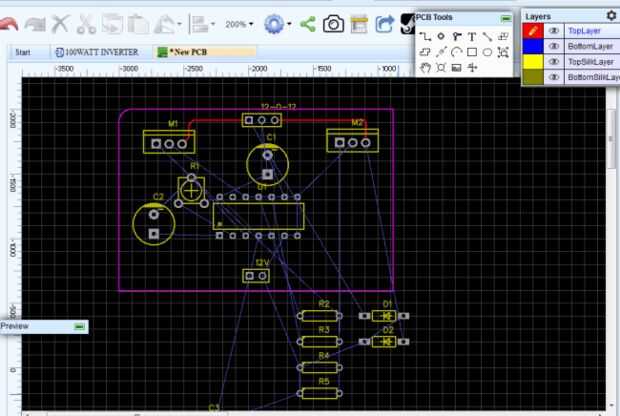Click the red Undo arrow
The height and width of the screenshot is (416, 620).
(x=9, y=24)
